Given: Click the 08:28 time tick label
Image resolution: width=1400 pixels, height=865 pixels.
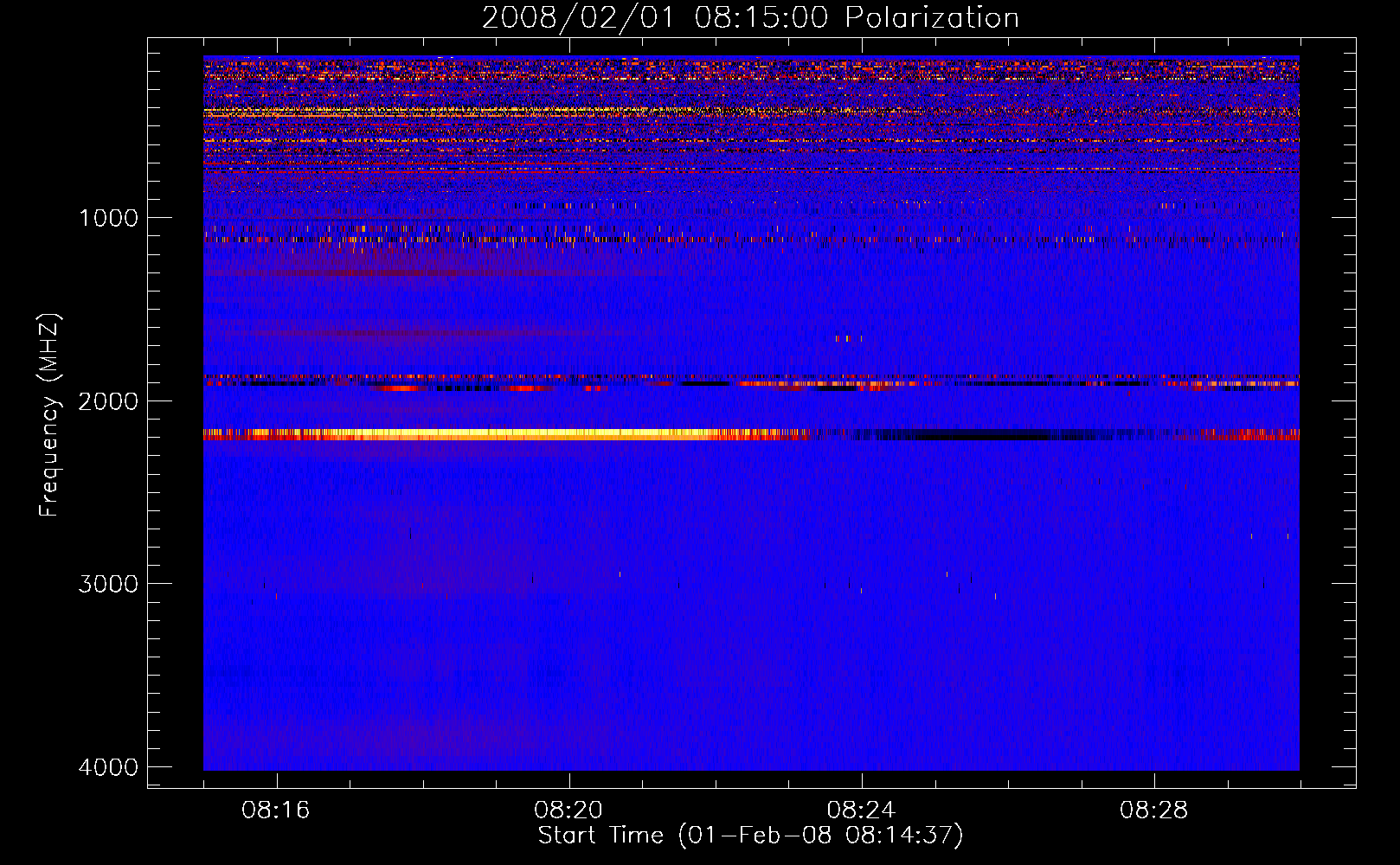Looking at the screenshot, I should coord(1153,811).
